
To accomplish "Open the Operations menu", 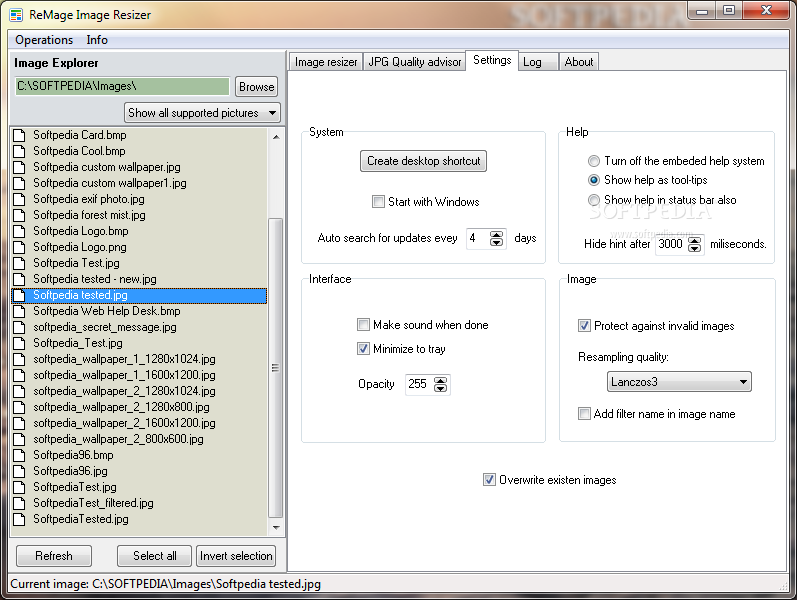I will (44, 40).
